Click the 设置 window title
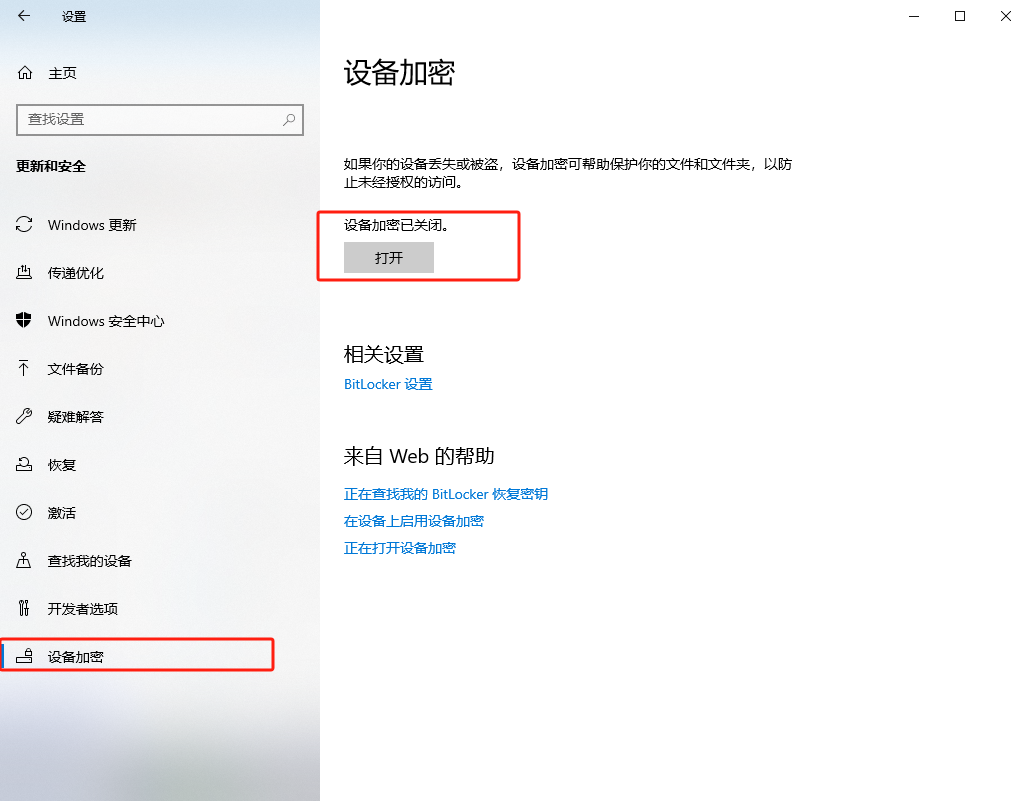 point(74,16)
